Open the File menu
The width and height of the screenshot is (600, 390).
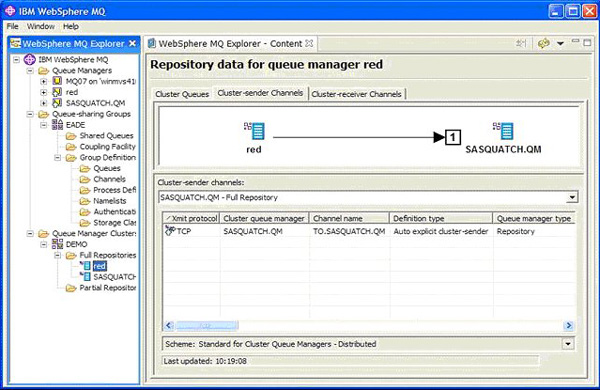12,26
